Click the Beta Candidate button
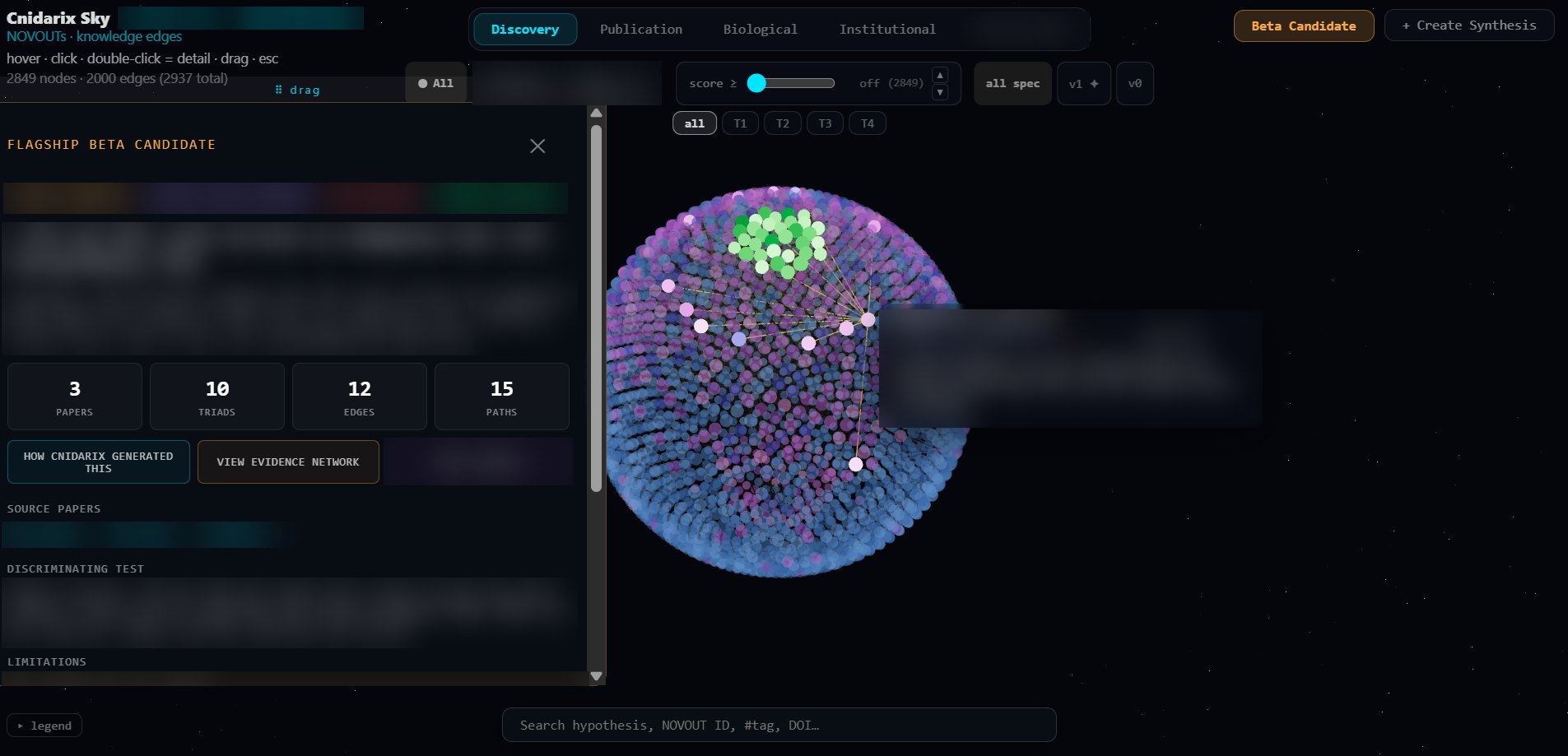 click(x=1304, y=26)
